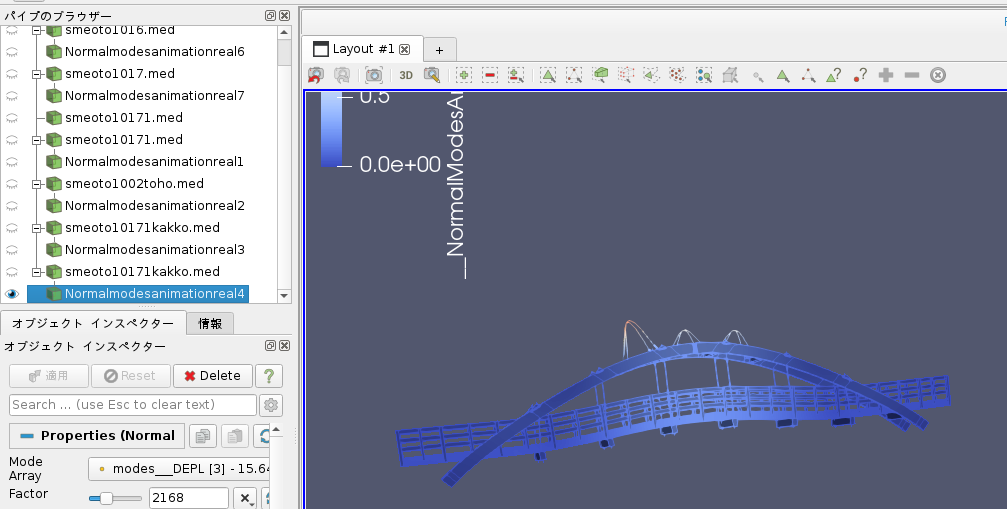This screenshot has width=1007, height=509.
Task: Click the capture screenshot camera icon
Action: (373, 75)
